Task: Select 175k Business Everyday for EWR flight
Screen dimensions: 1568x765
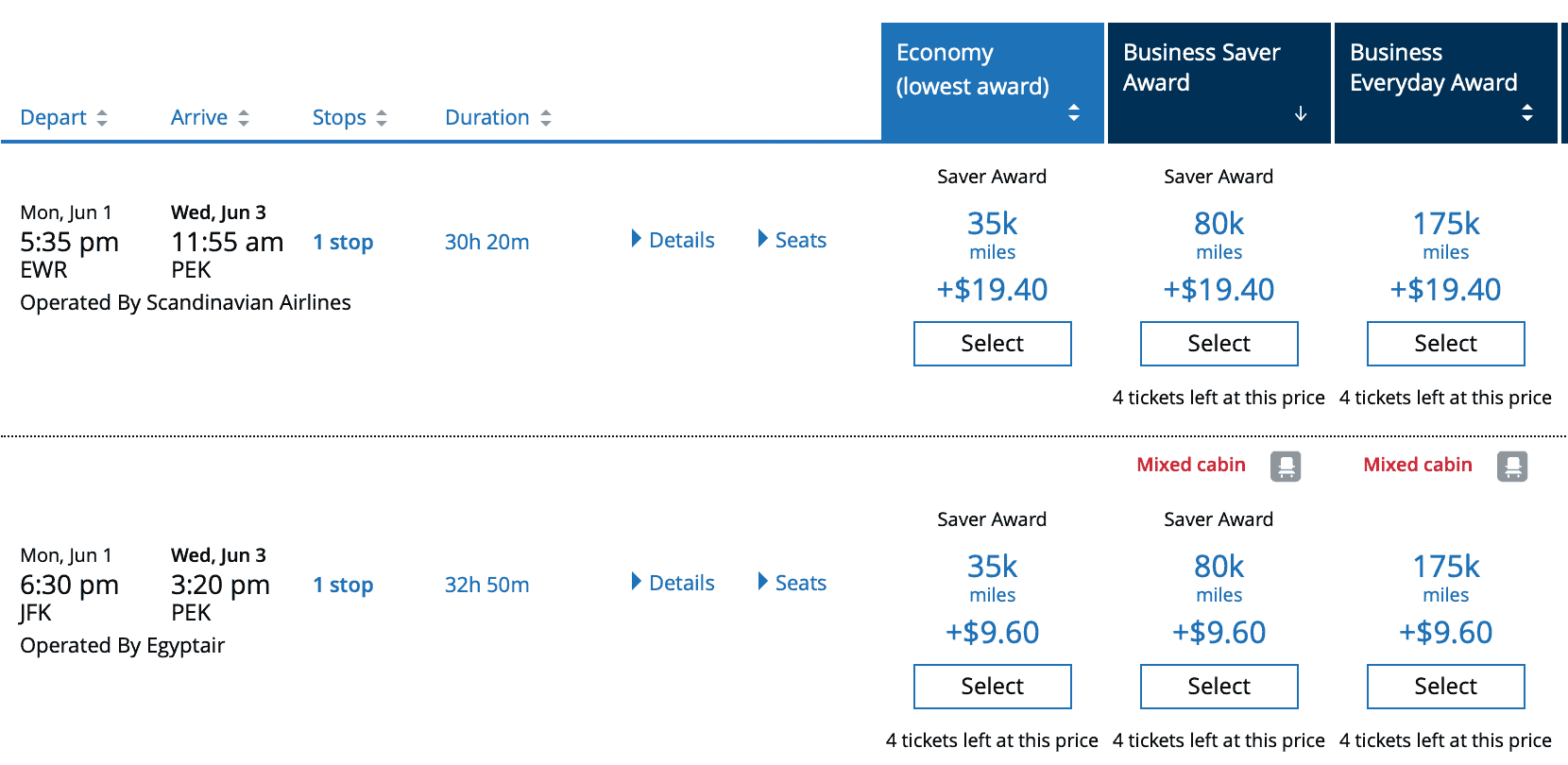Action: [1446, 344]
